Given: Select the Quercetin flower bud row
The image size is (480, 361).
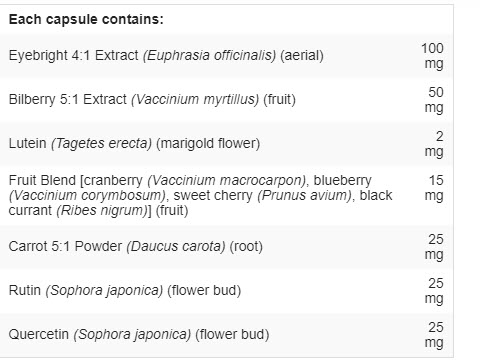Looking at the screenshot, I should click(x=226, y=335).
